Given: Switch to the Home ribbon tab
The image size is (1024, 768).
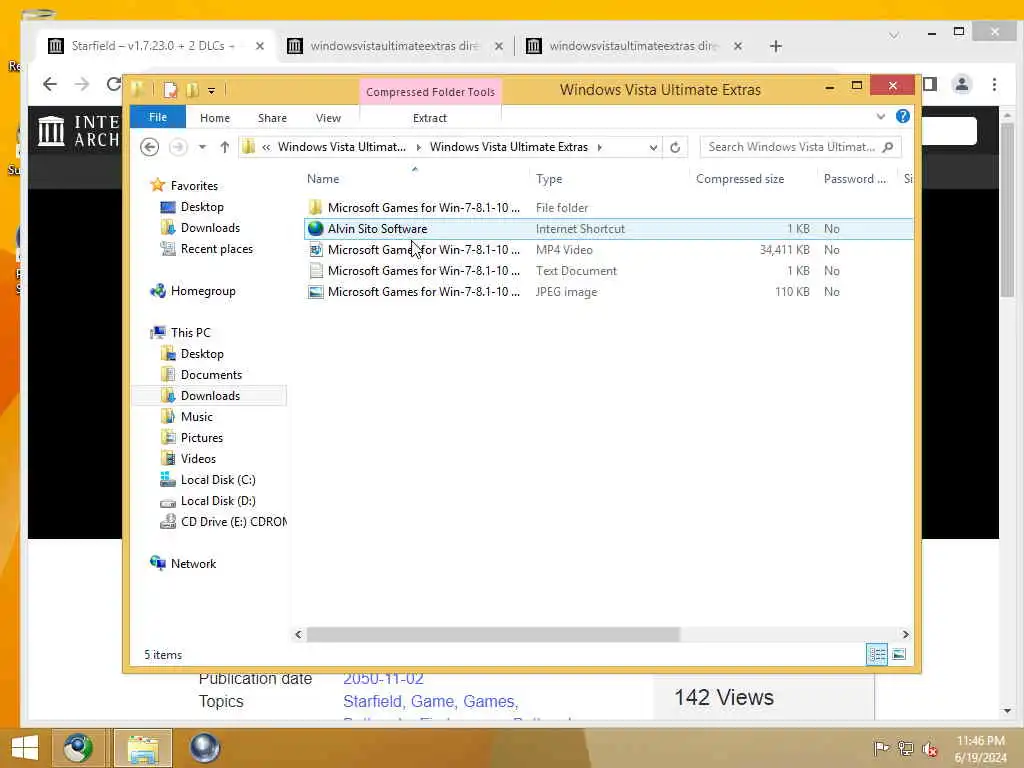Looking at the screenshot, I should (x=215, y=118).
